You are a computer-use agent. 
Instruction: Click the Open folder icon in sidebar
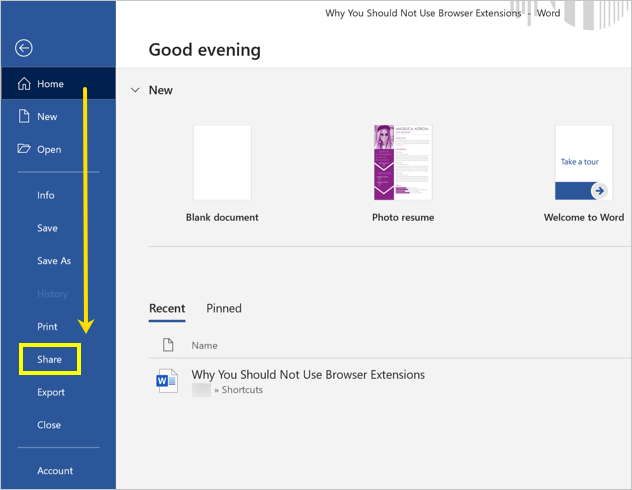[x=24, y=149]
